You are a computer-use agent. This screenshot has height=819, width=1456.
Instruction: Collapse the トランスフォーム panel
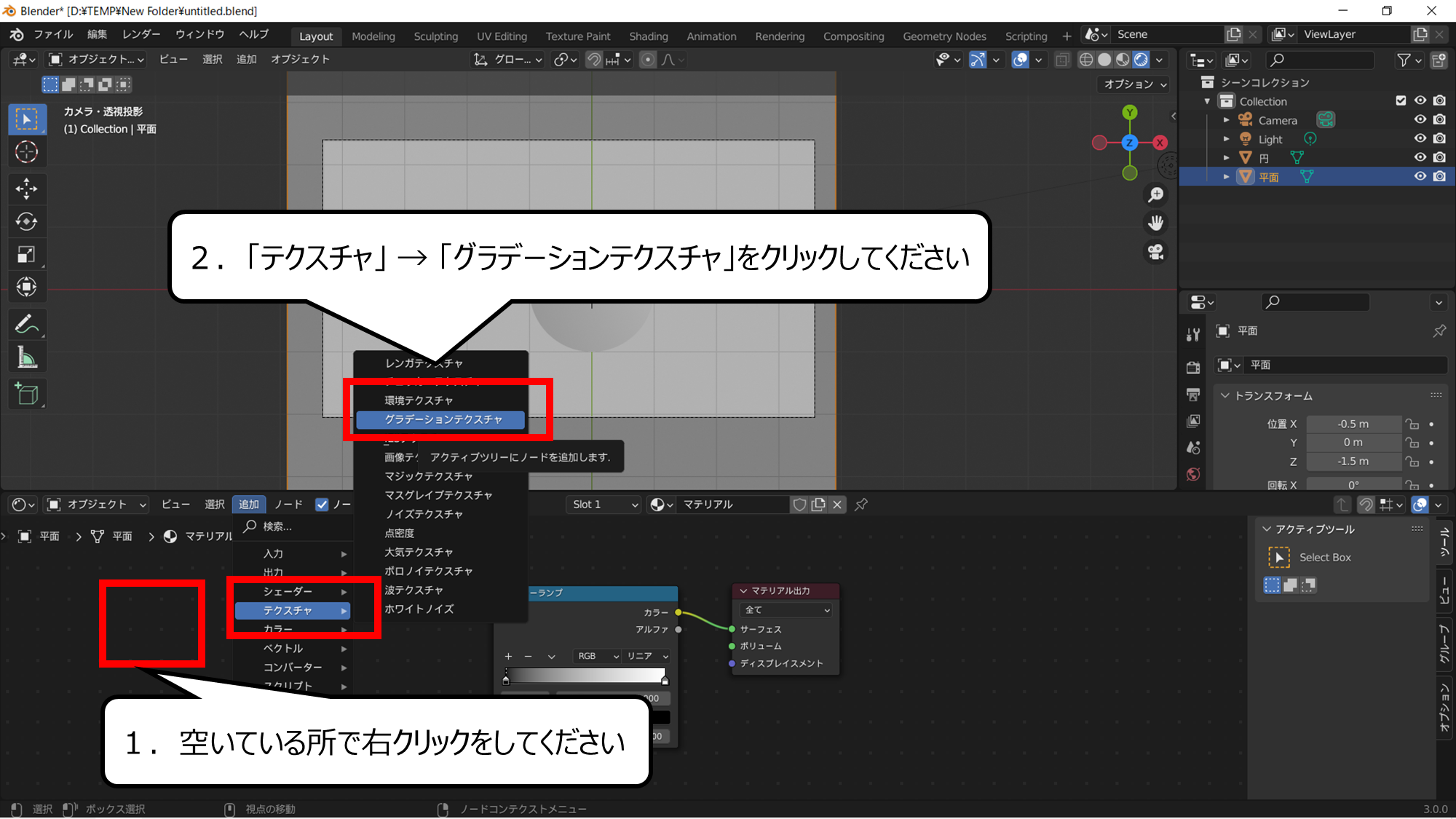pyautogui.click(x=1225, y=396)
